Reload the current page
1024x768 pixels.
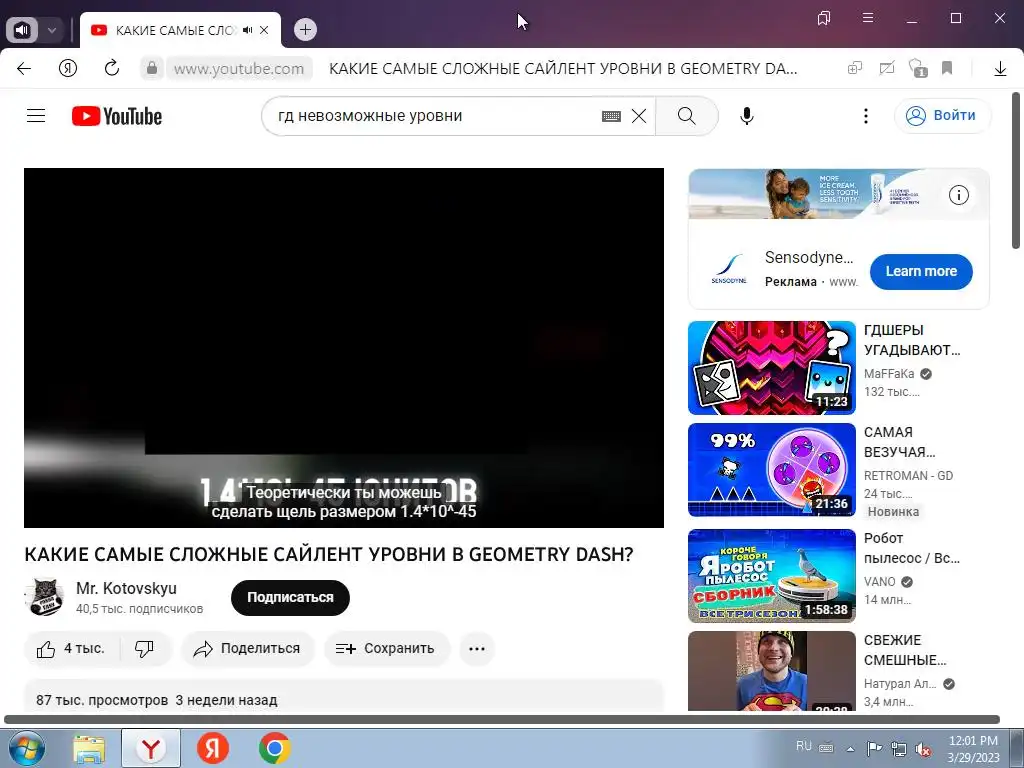[112, 68]
